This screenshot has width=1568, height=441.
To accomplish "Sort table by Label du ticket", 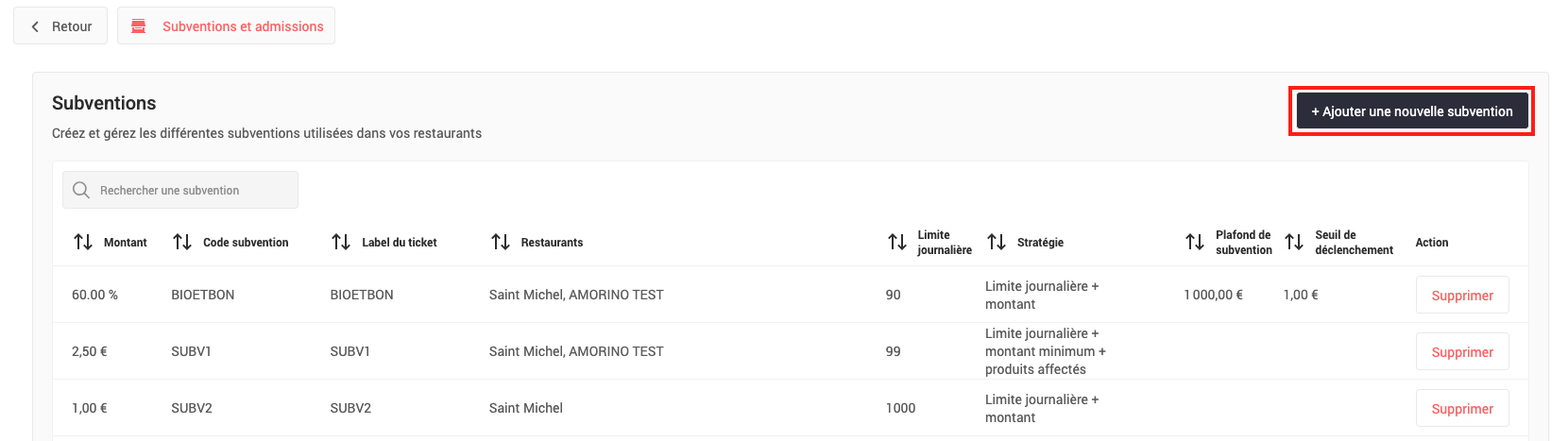I will click(341, 243).
